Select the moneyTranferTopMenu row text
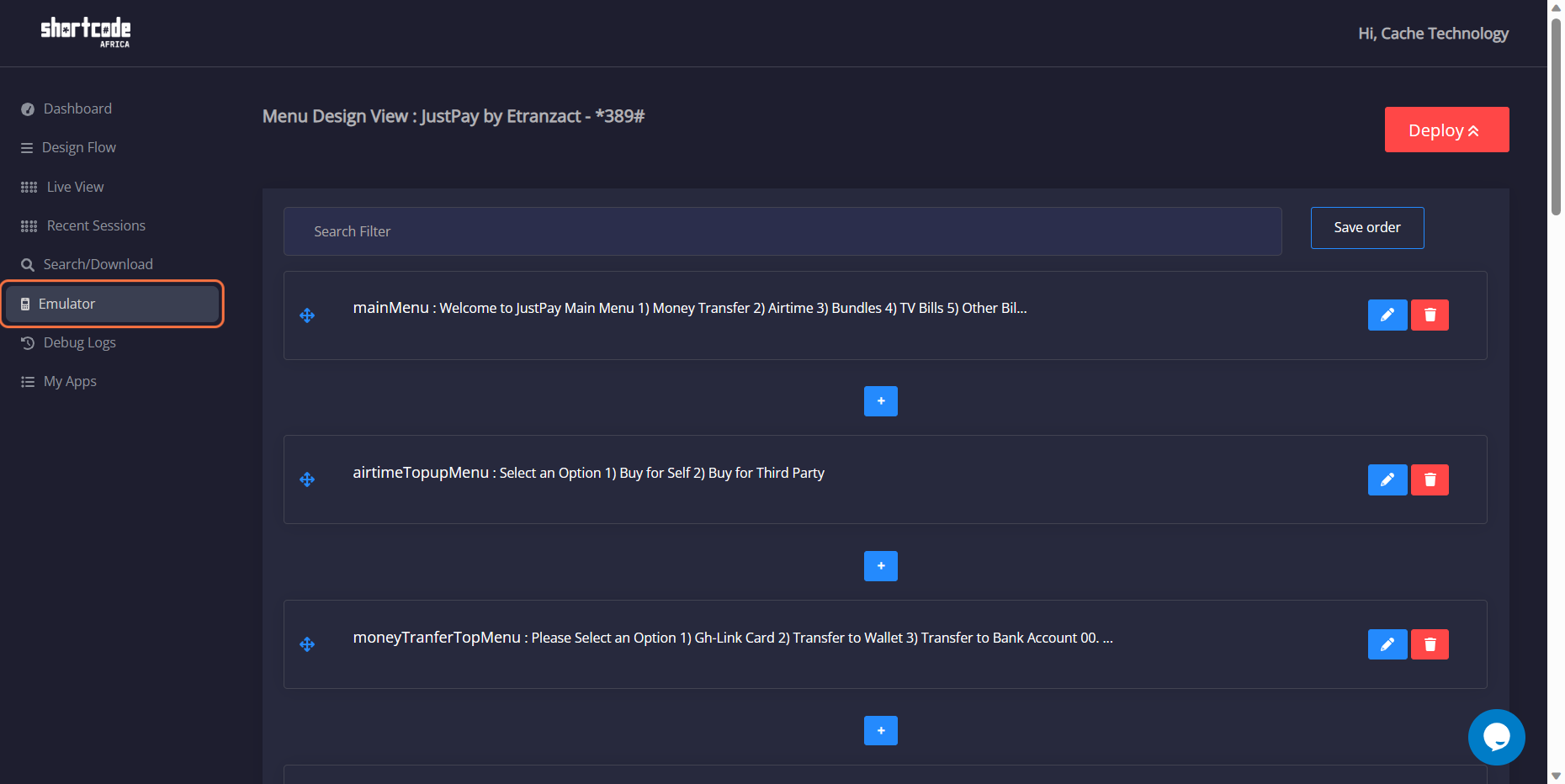 point(733,638)
